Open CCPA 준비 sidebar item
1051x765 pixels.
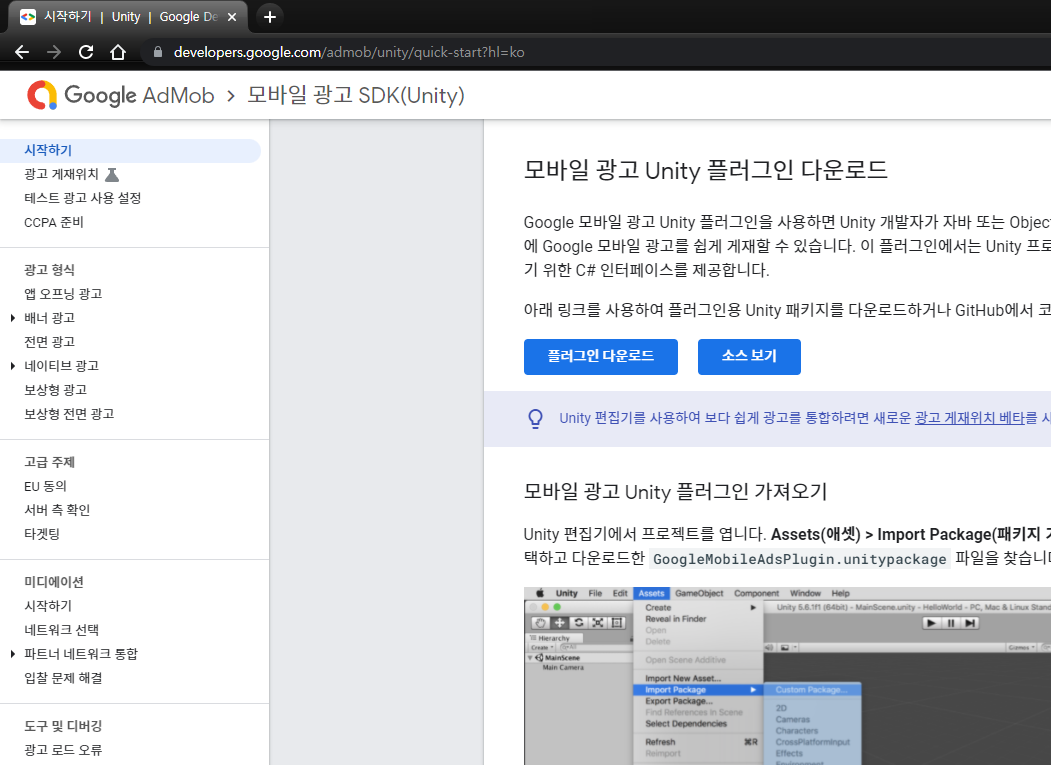point(54,223)
